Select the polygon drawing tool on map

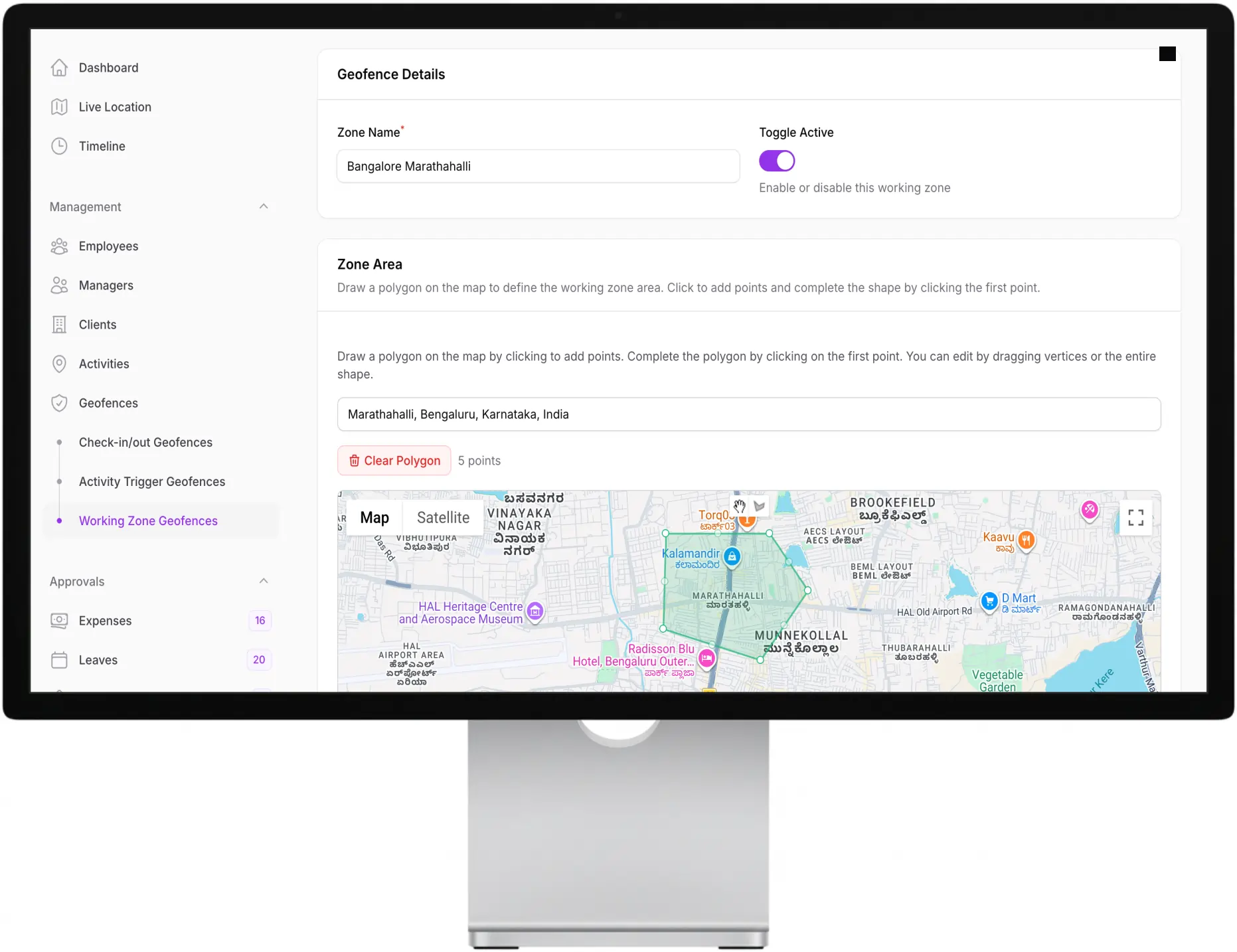760,506
